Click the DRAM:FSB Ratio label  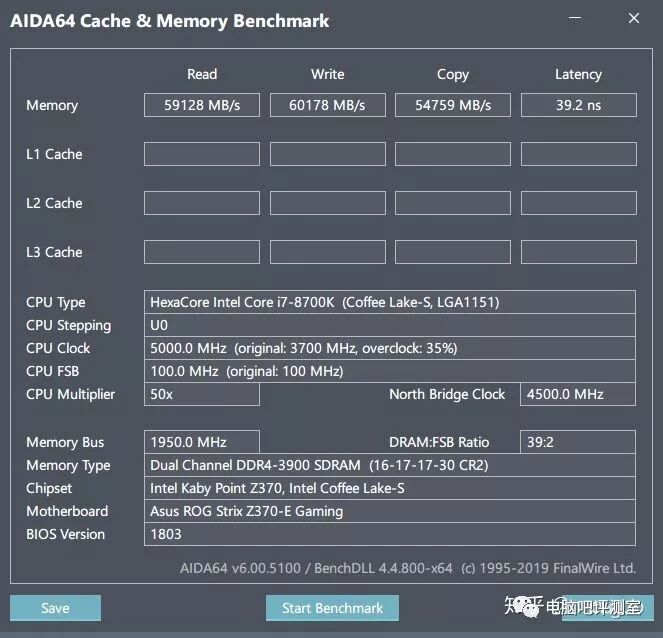coord(439,442)
